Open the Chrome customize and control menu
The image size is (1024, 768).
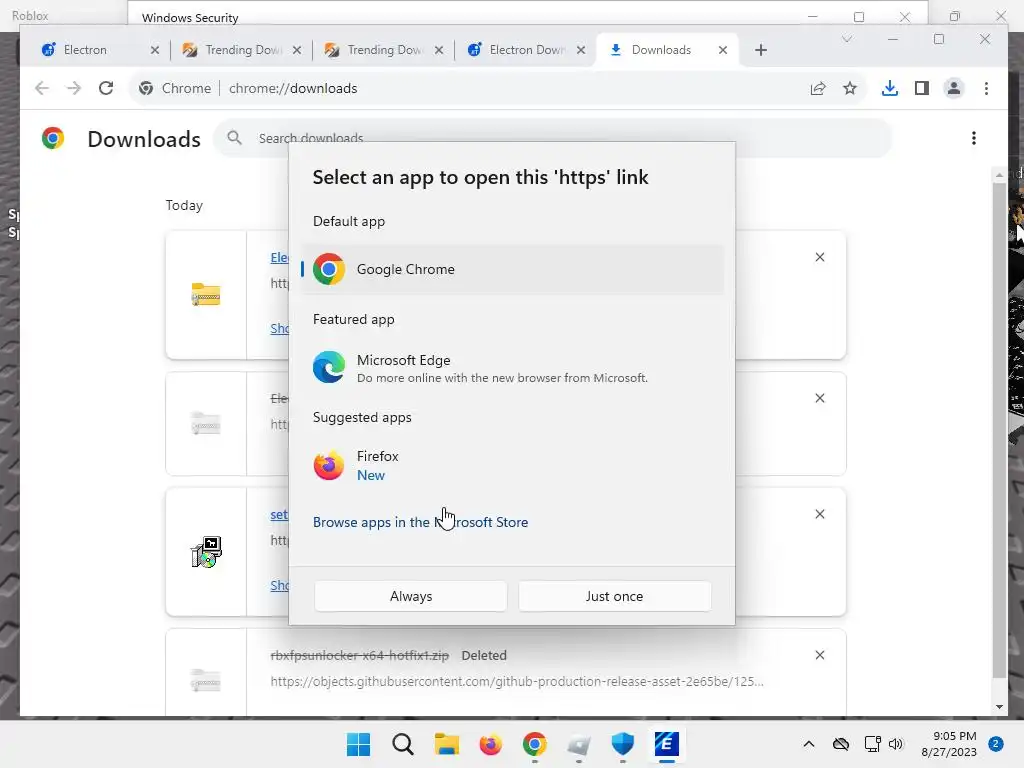click(x=986, y=88)
